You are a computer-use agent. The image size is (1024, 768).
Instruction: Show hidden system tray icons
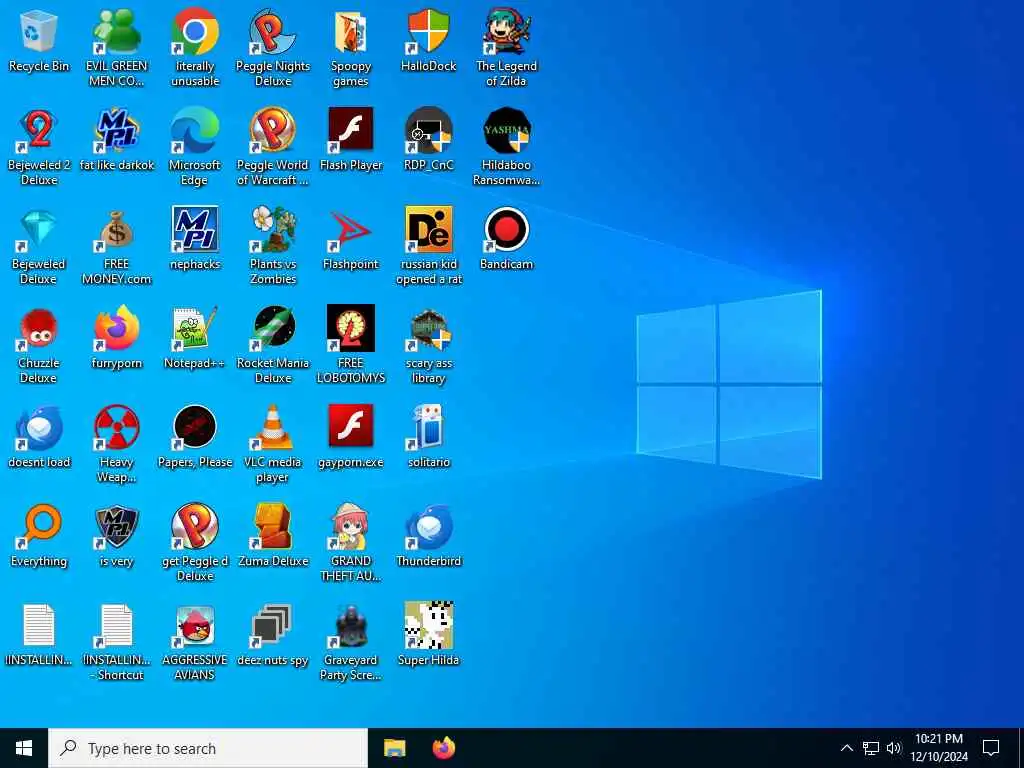tap(846, 748)
